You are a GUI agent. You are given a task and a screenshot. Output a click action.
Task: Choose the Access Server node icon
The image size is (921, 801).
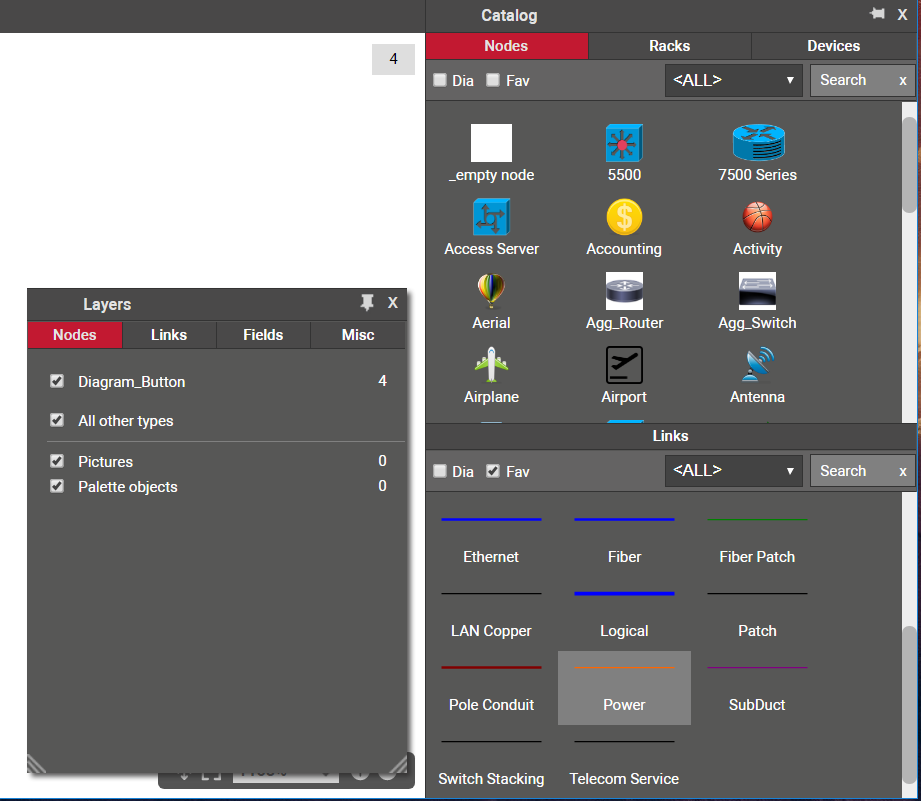coord(491,217)
